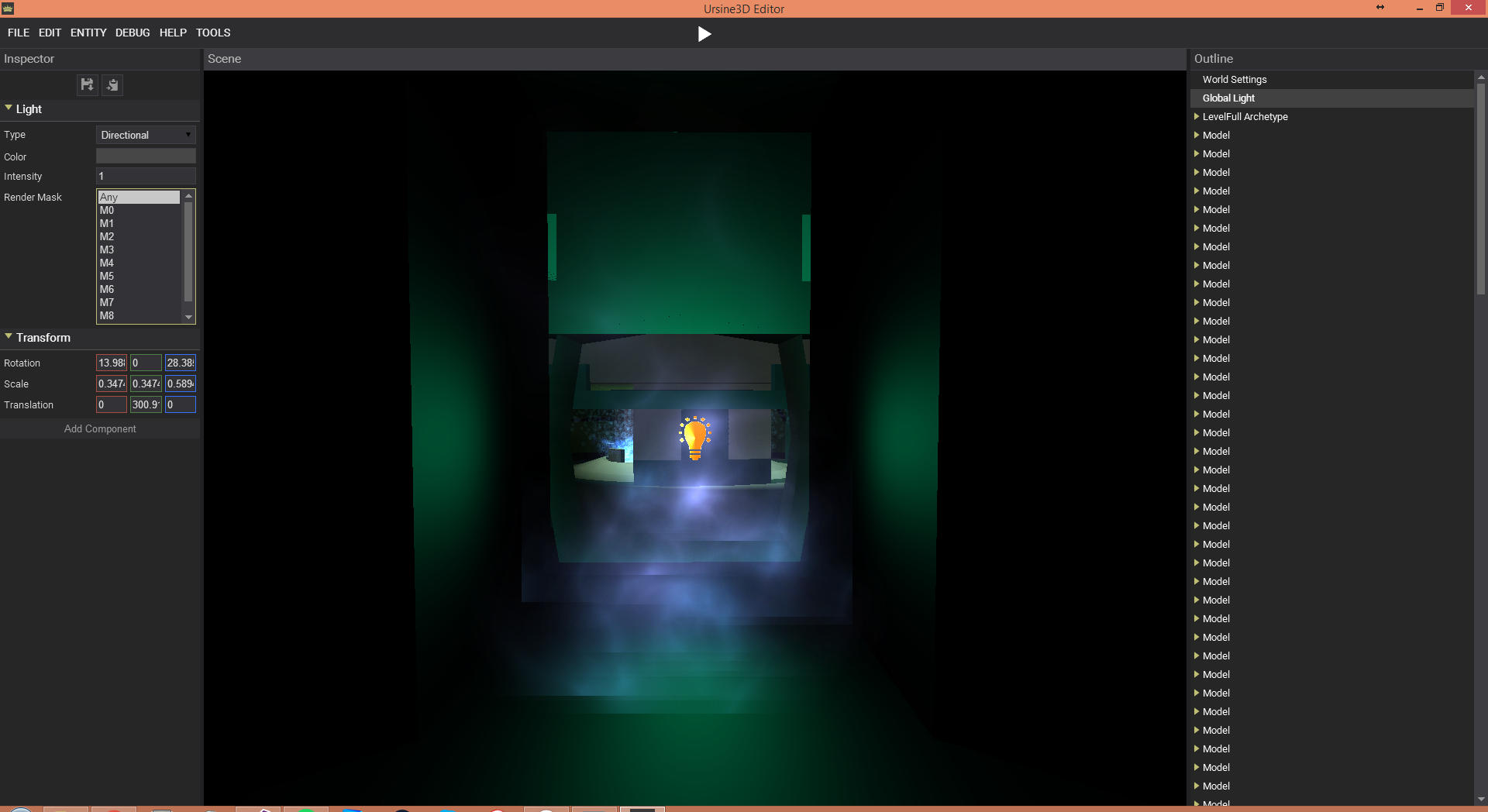Collapse the Light component section
1488x812 pixels.
9,108
